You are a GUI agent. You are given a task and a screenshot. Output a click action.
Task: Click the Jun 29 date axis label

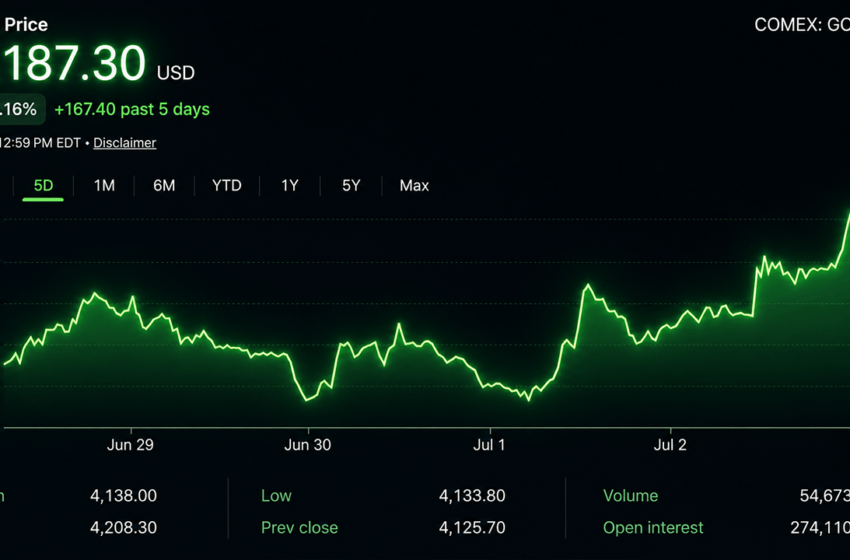[x=130, y=445]
